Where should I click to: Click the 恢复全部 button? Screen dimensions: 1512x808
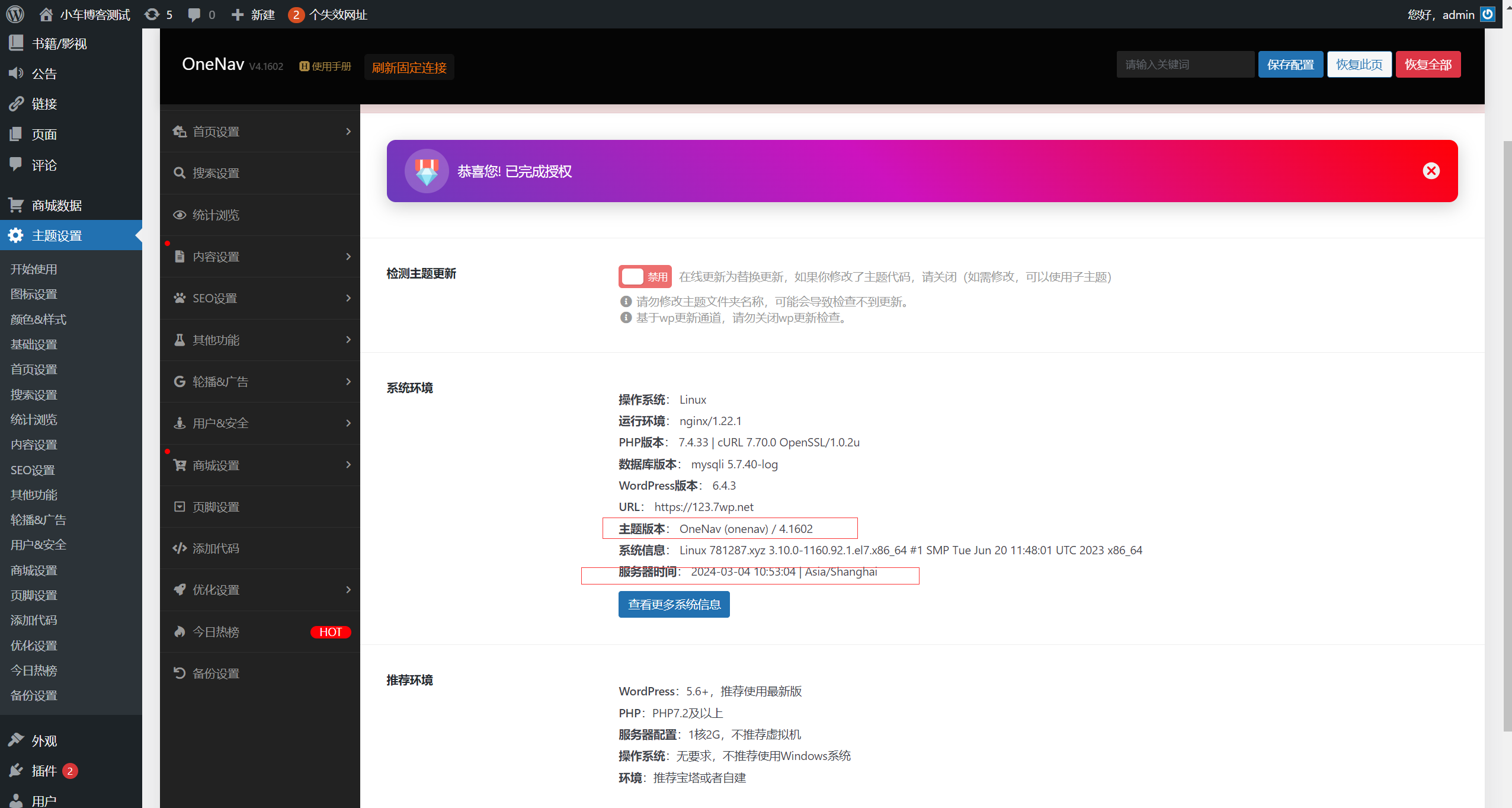tap(1428, 64)
